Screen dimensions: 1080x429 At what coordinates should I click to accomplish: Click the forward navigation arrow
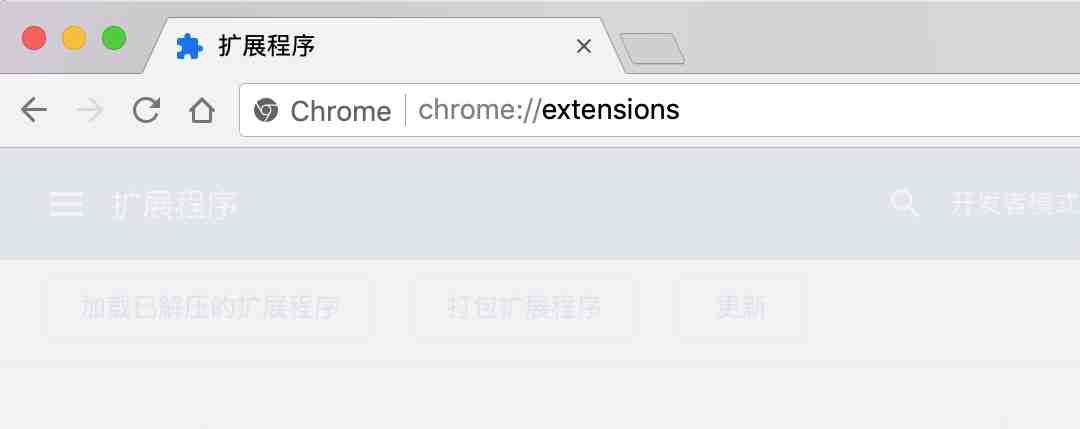[x=90, y=109]
